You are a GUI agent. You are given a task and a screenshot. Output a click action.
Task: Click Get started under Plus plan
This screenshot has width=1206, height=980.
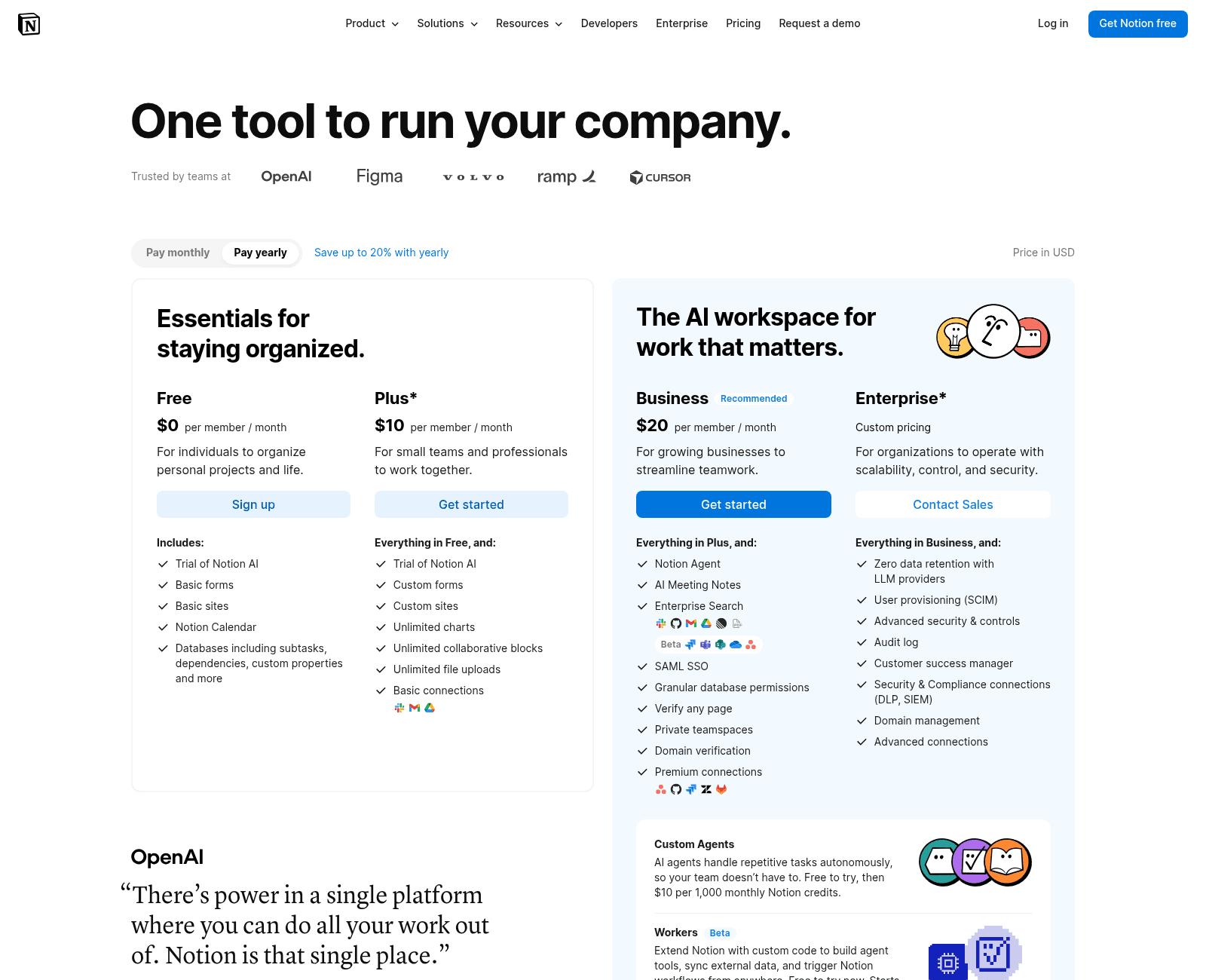click(471, 504)
